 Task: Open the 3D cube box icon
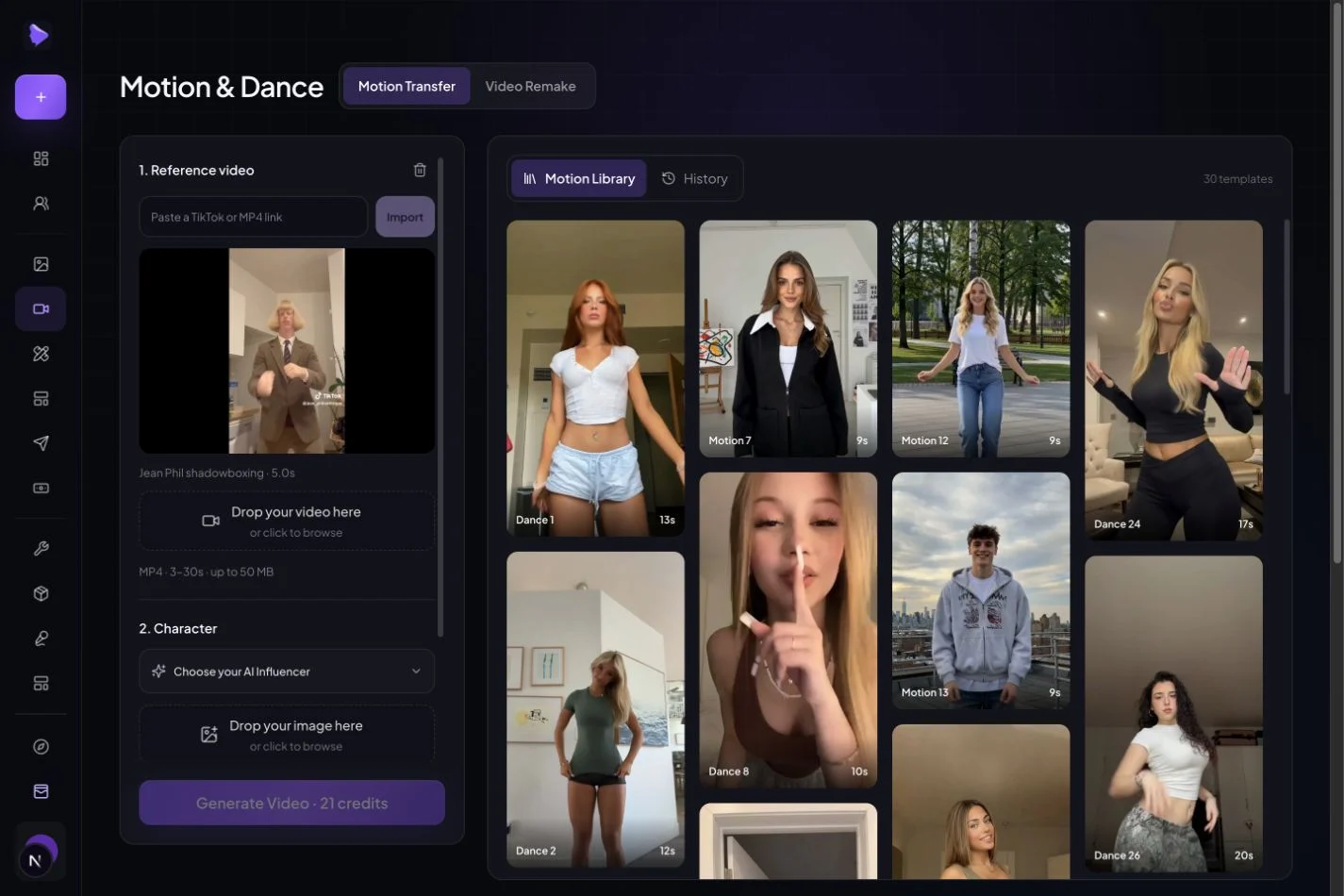coord(41,593)
